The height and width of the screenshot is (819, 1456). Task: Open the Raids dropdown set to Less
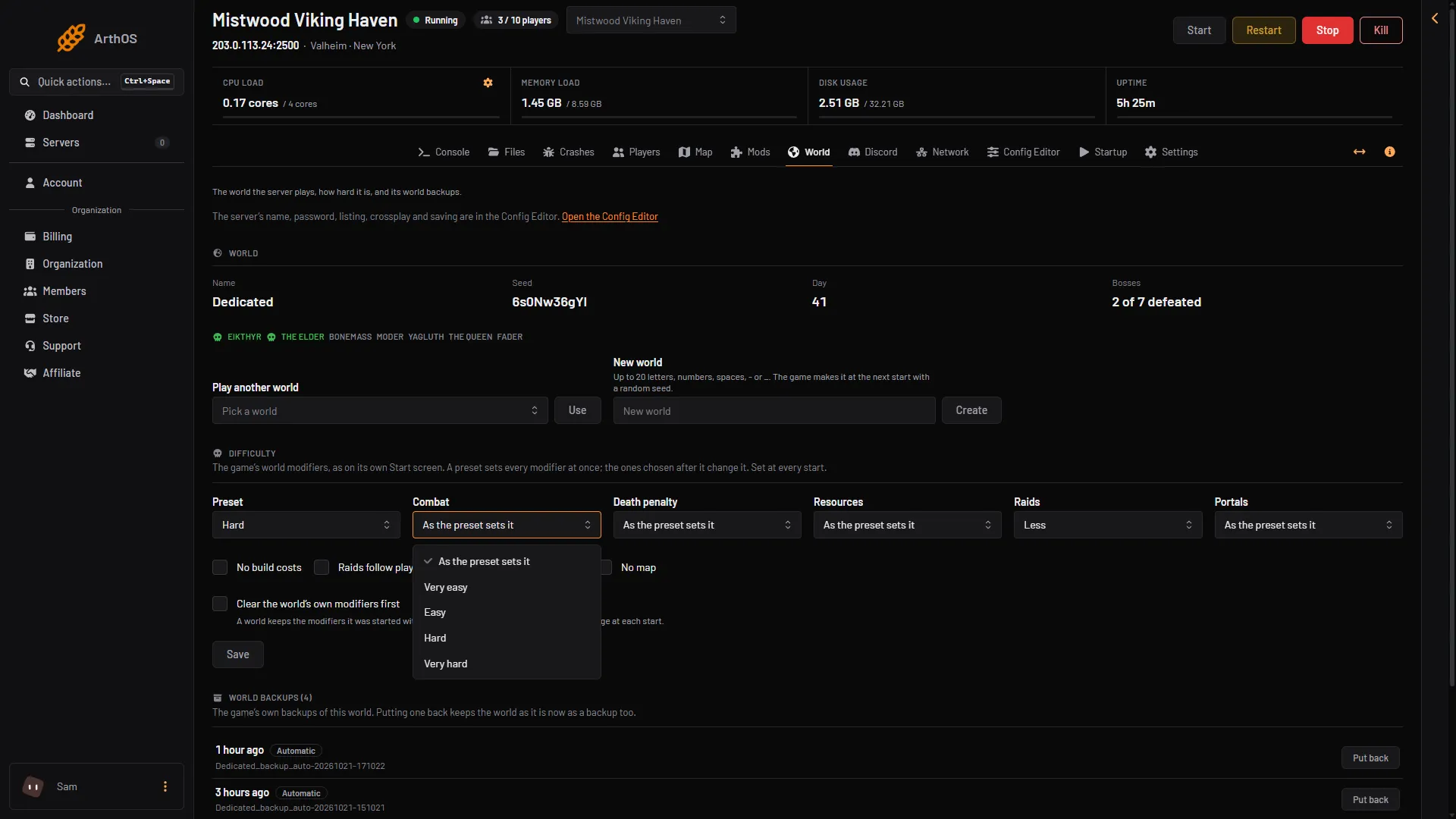point(1108,525)
